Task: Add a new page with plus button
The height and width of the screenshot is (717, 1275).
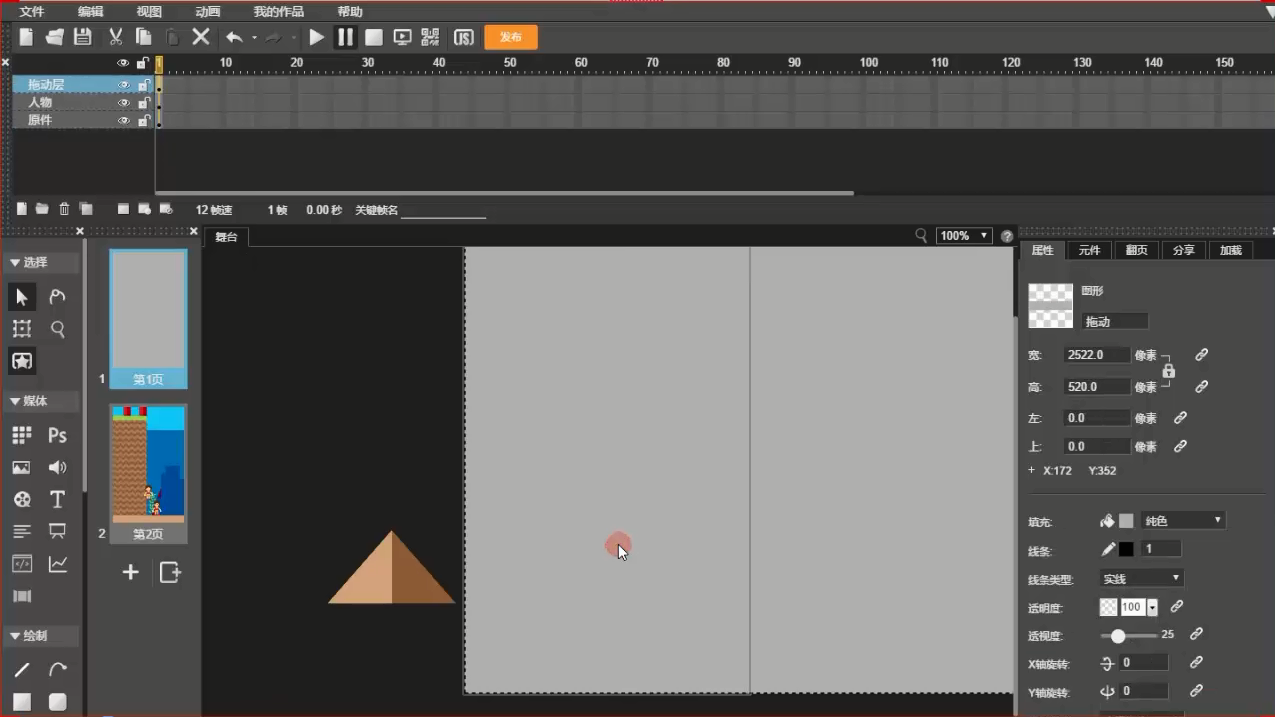Action: [130, 572]
